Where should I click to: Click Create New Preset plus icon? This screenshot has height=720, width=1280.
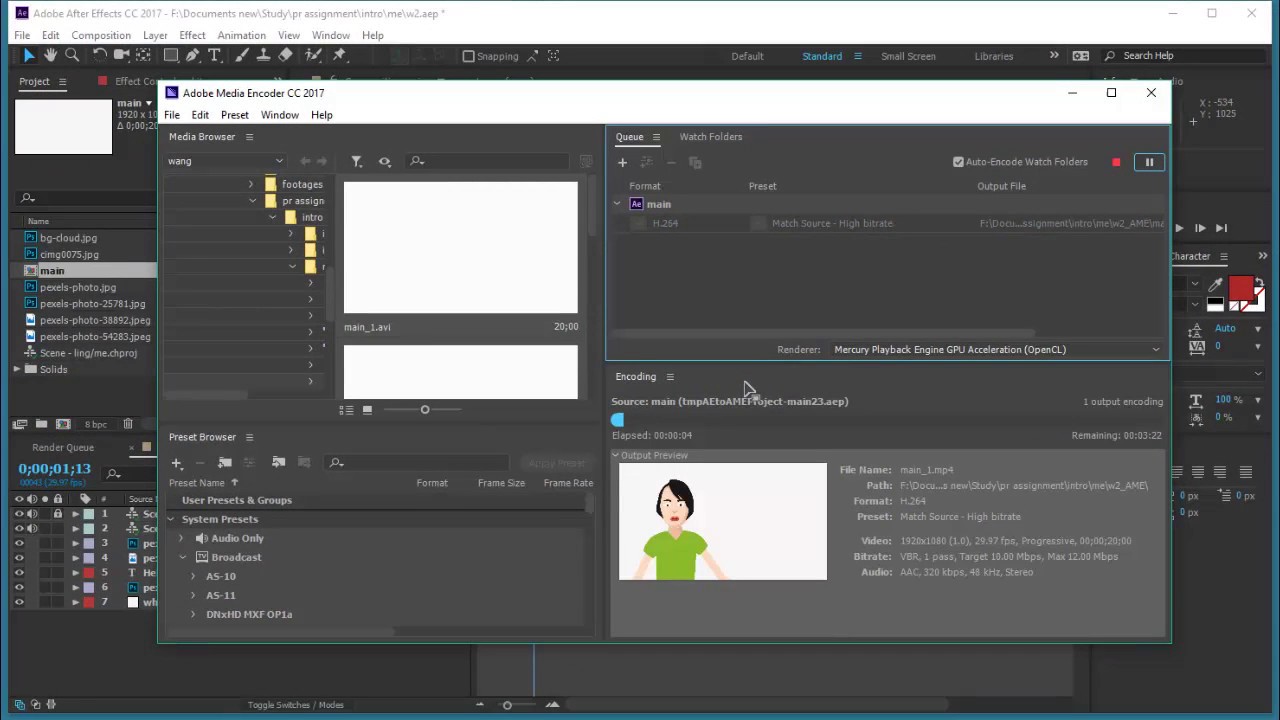[177, 462]
